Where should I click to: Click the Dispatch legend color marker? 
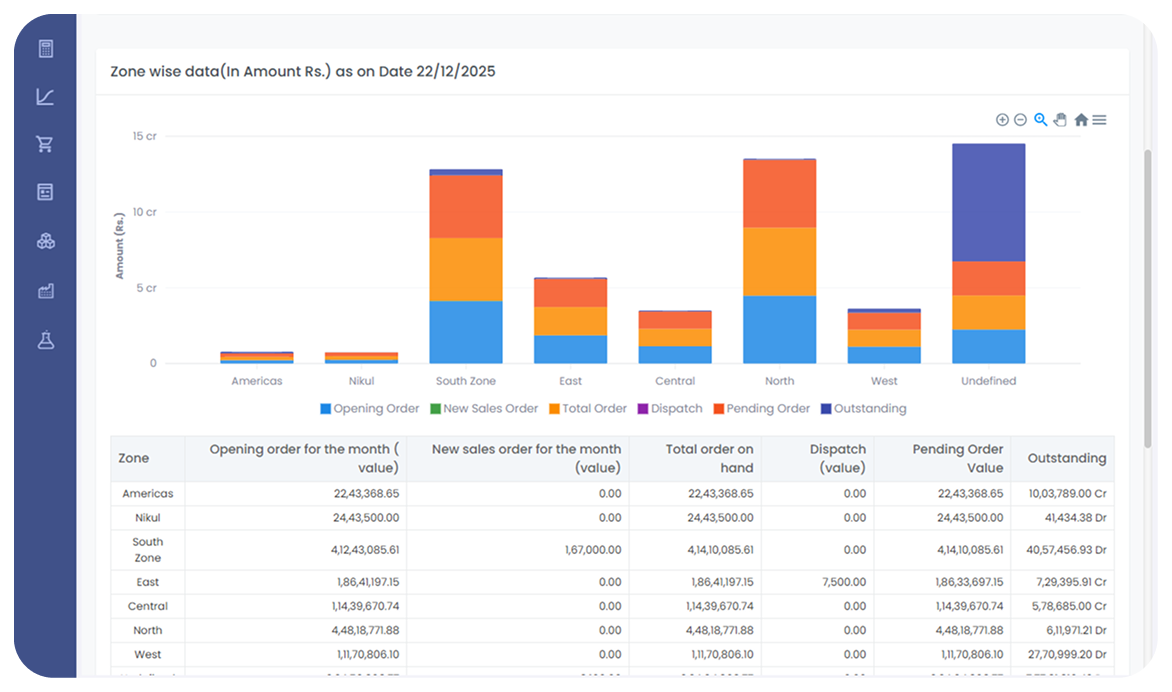[644, 409]
